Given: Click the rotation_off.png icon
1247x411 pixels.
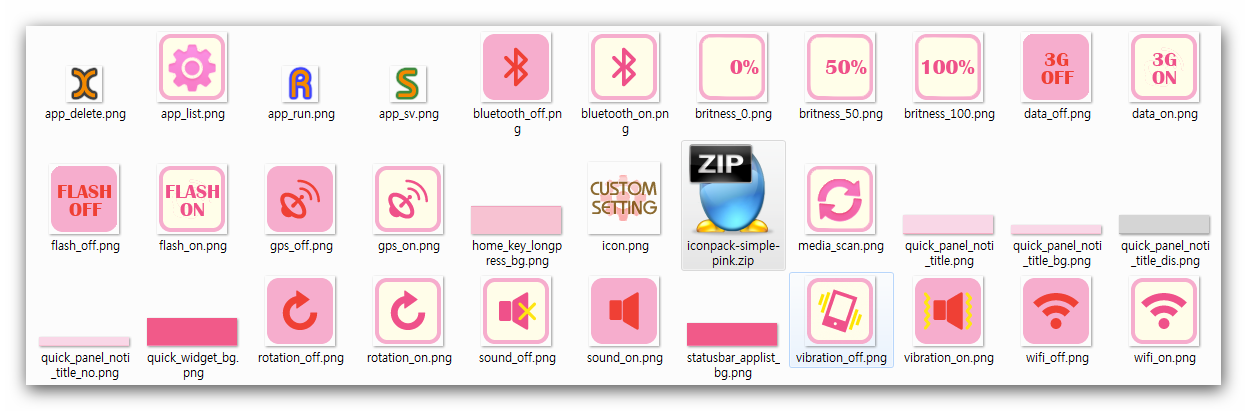Looking at the screenshot, I should click(300, 311).
